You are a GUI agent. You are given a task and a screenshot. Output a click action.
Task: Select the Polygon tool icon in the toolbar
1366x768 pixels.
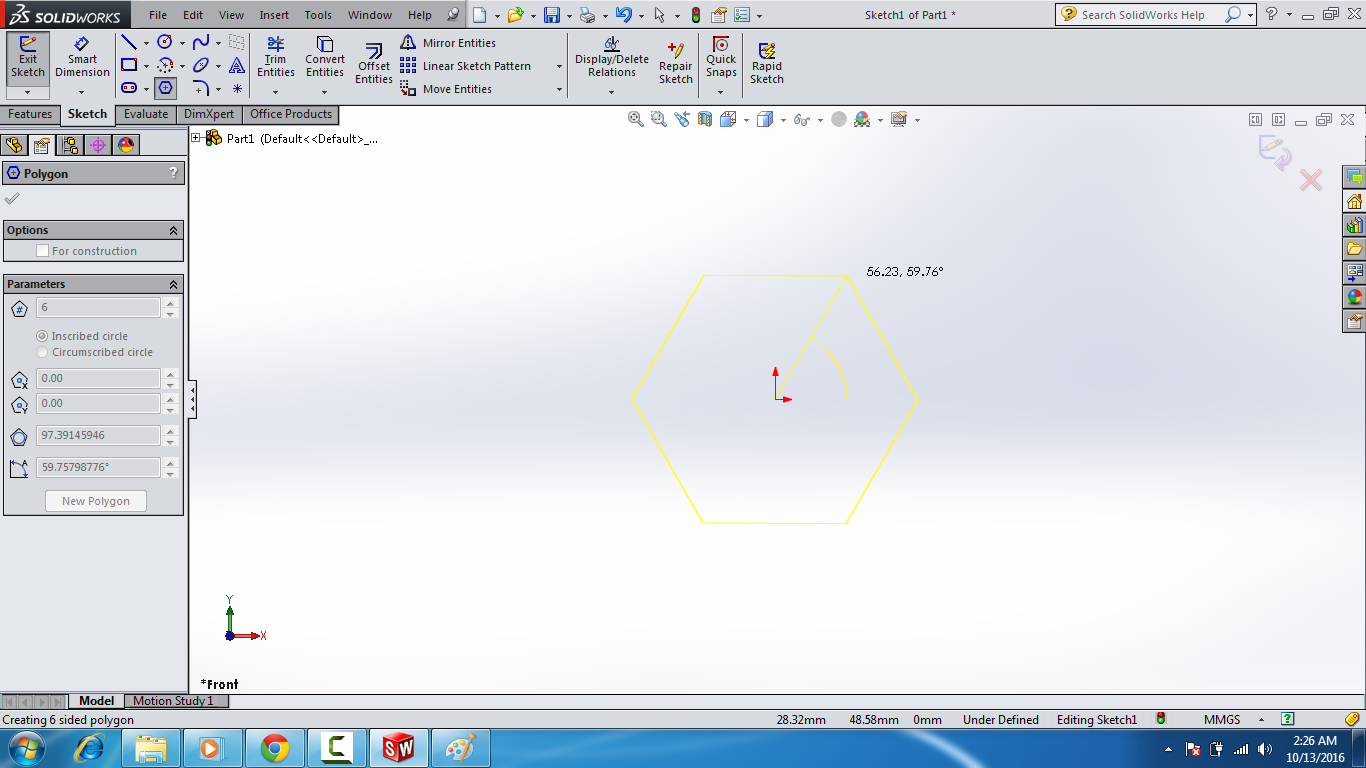pyautogui.click(x=165, y=88)
